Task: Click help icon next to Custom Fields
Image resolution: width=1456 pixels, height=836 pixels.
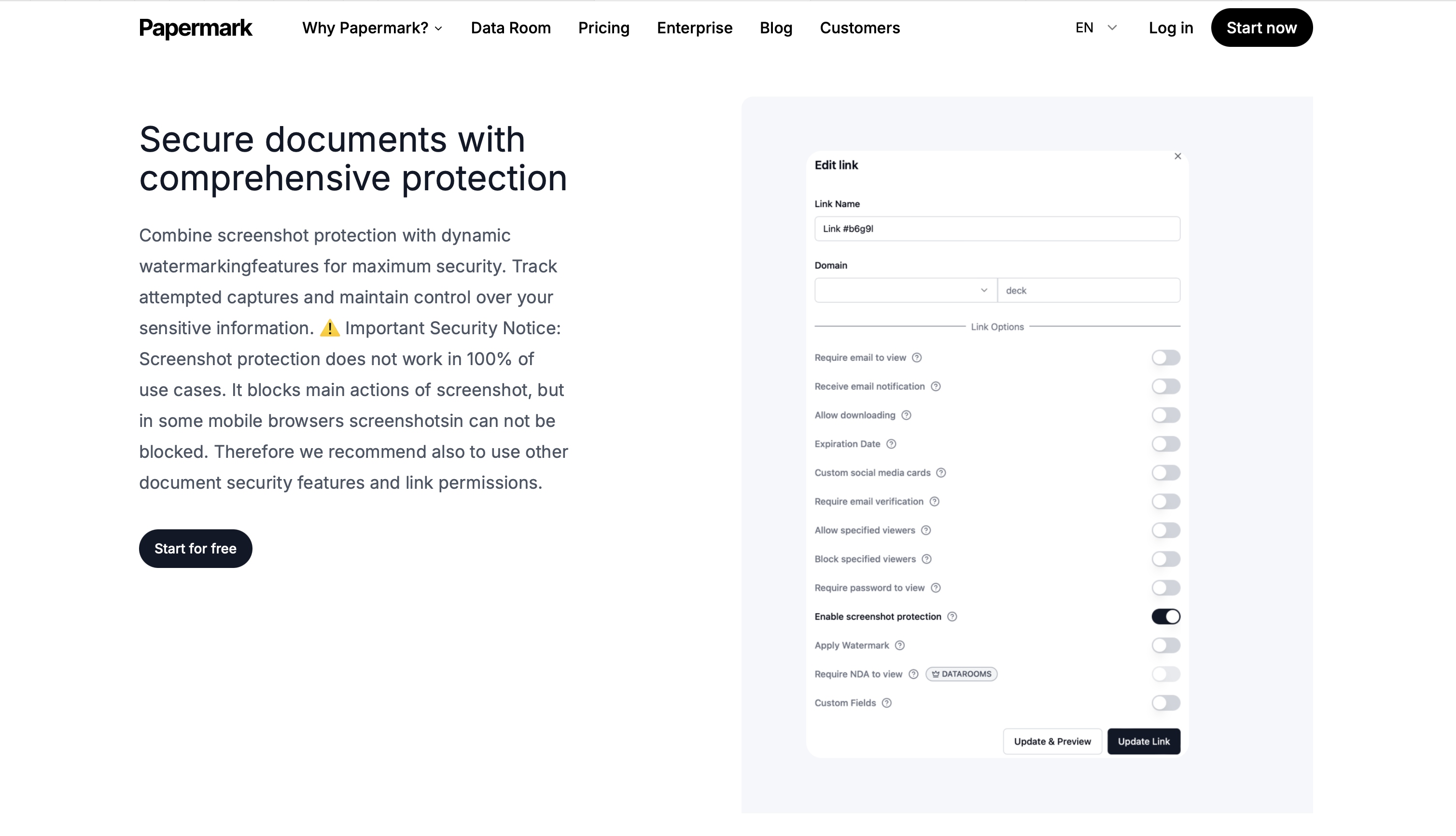Action: (886, 703)
